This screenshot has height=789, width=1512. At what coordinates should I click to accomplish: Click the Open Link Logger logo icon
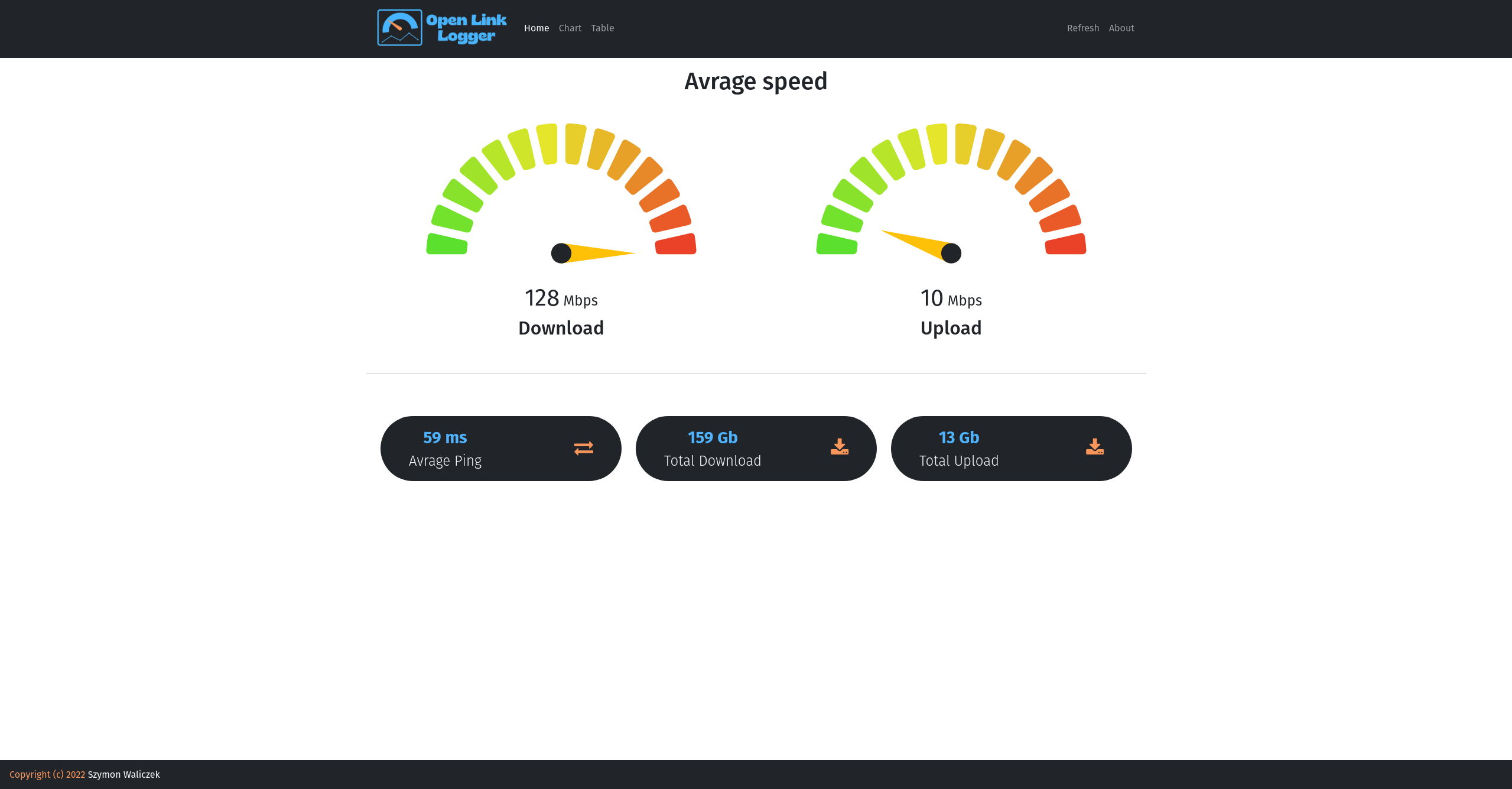399,28
